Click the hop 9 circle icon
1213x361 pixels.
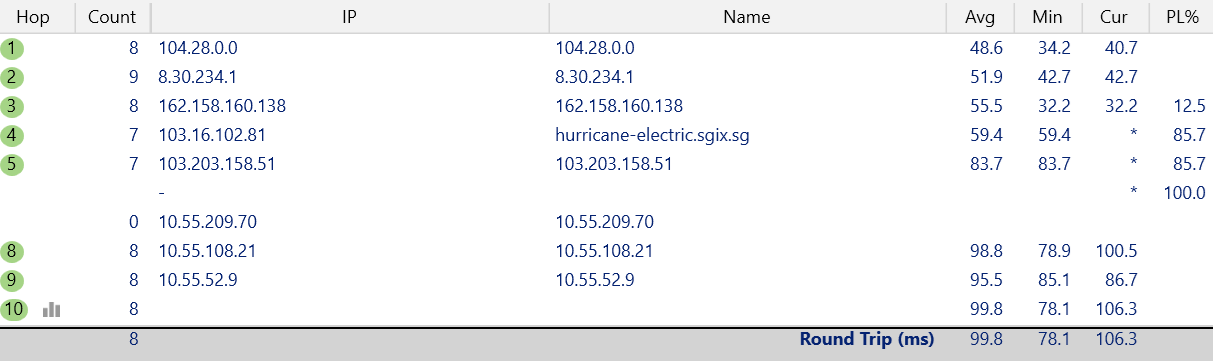point(12,280)
